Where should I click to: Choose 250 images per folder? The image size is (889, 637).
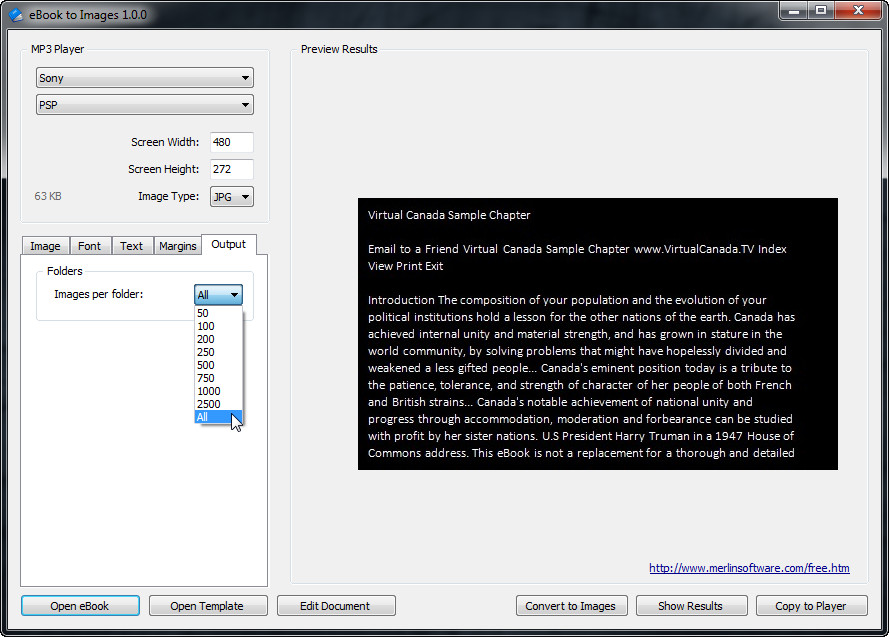click(218, 353)
